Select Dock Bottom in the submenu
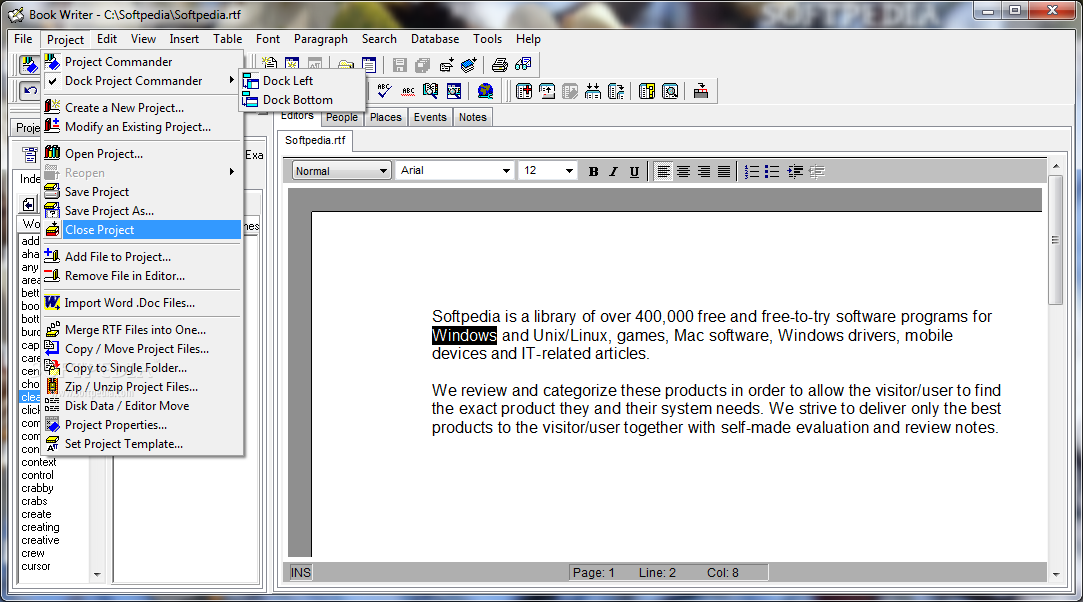Viewport: 1083px width, 602px height. [x=303, y=99]
